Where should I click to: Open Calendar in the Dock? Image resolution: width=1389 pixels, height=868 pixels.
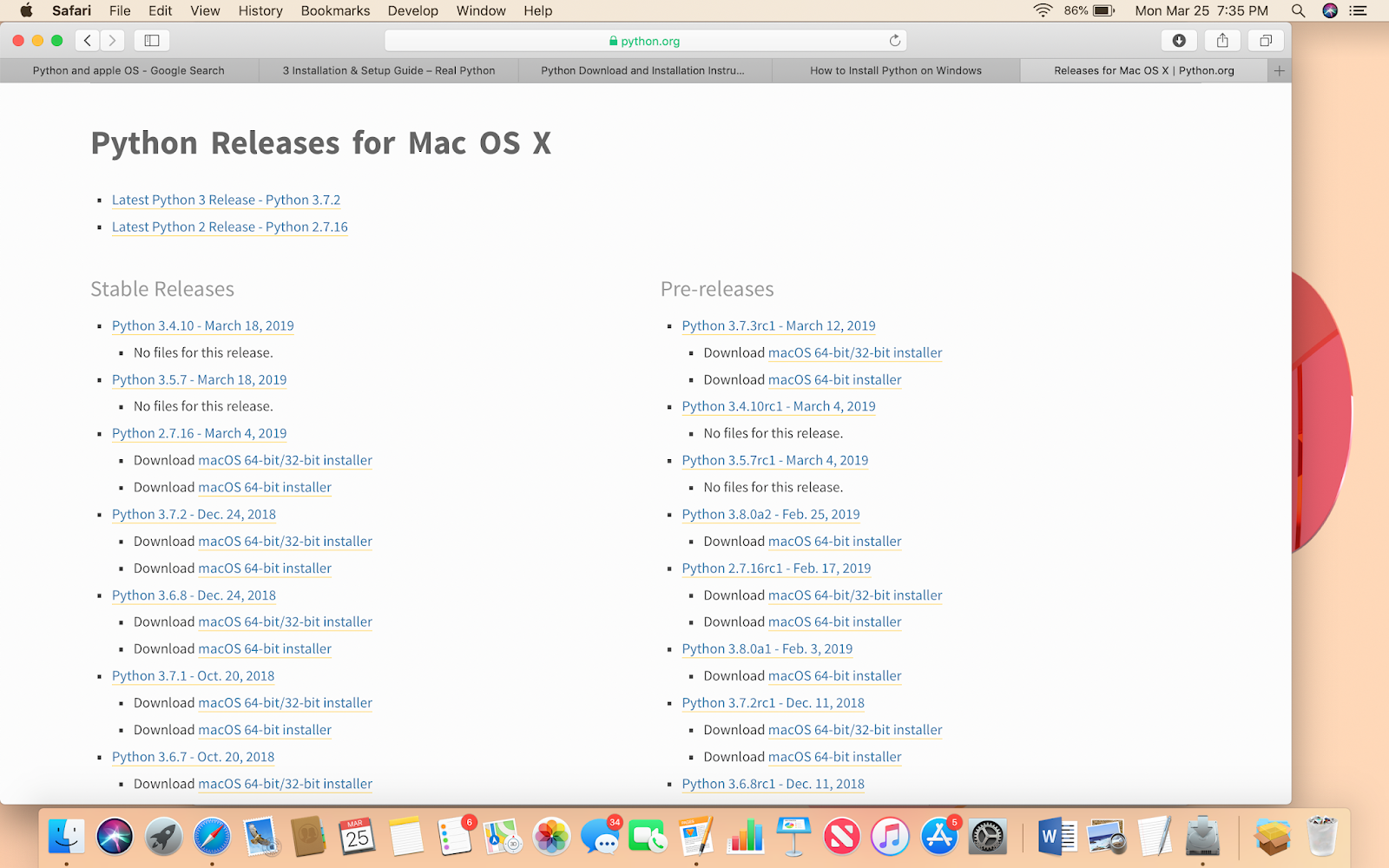[358, 837]
